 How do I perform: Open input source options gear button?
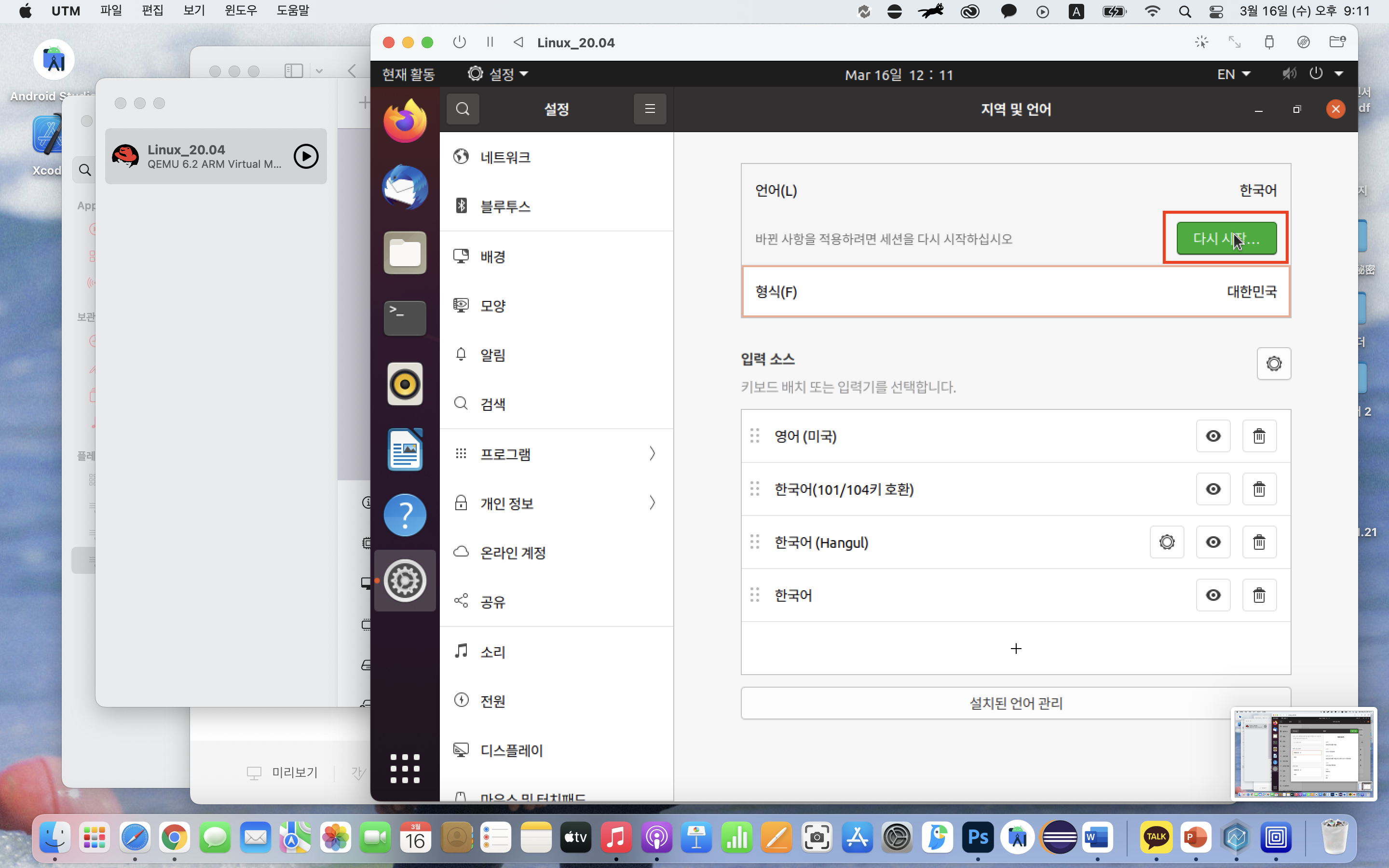(x=1273, y=364)
